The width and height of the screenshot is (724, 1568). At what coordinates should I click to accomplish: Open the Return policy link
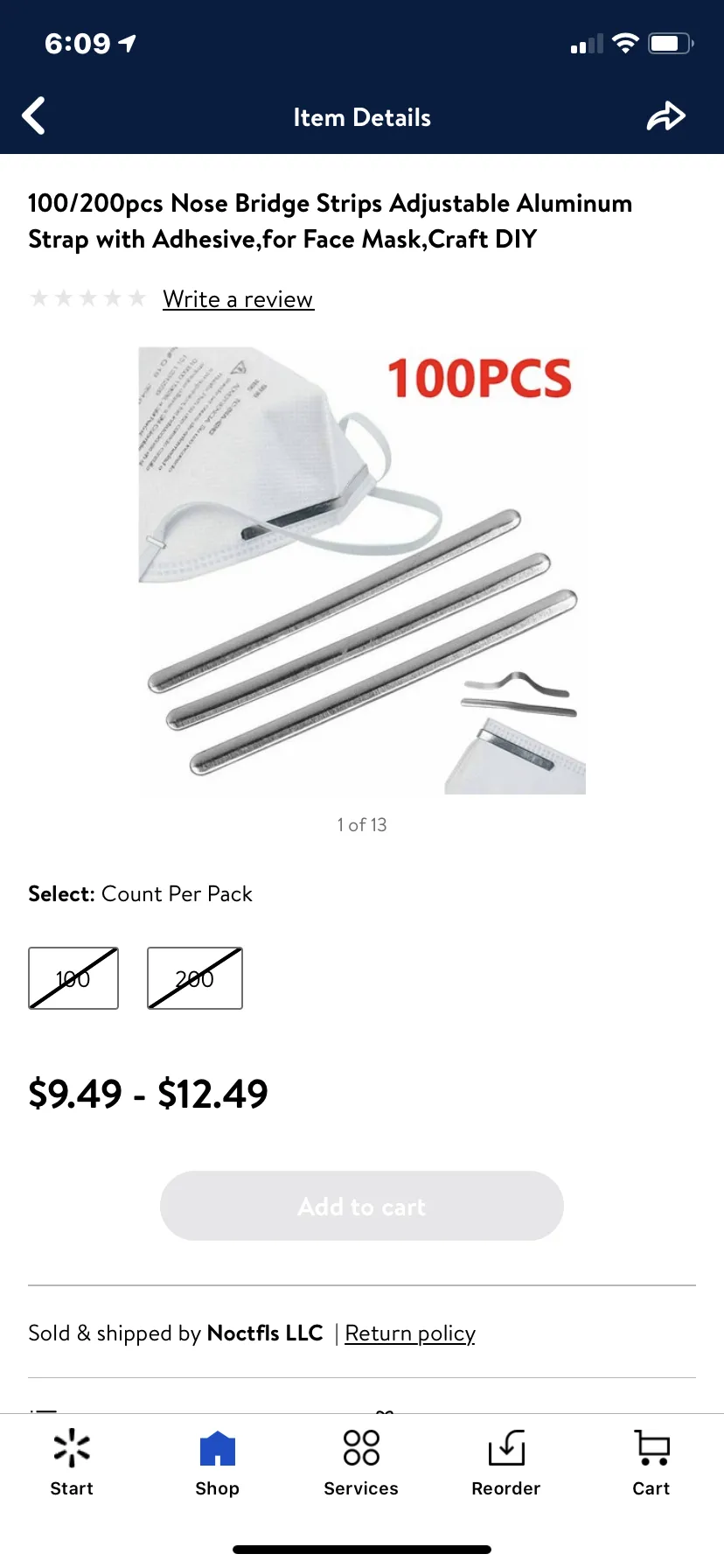coord(410,1333)
